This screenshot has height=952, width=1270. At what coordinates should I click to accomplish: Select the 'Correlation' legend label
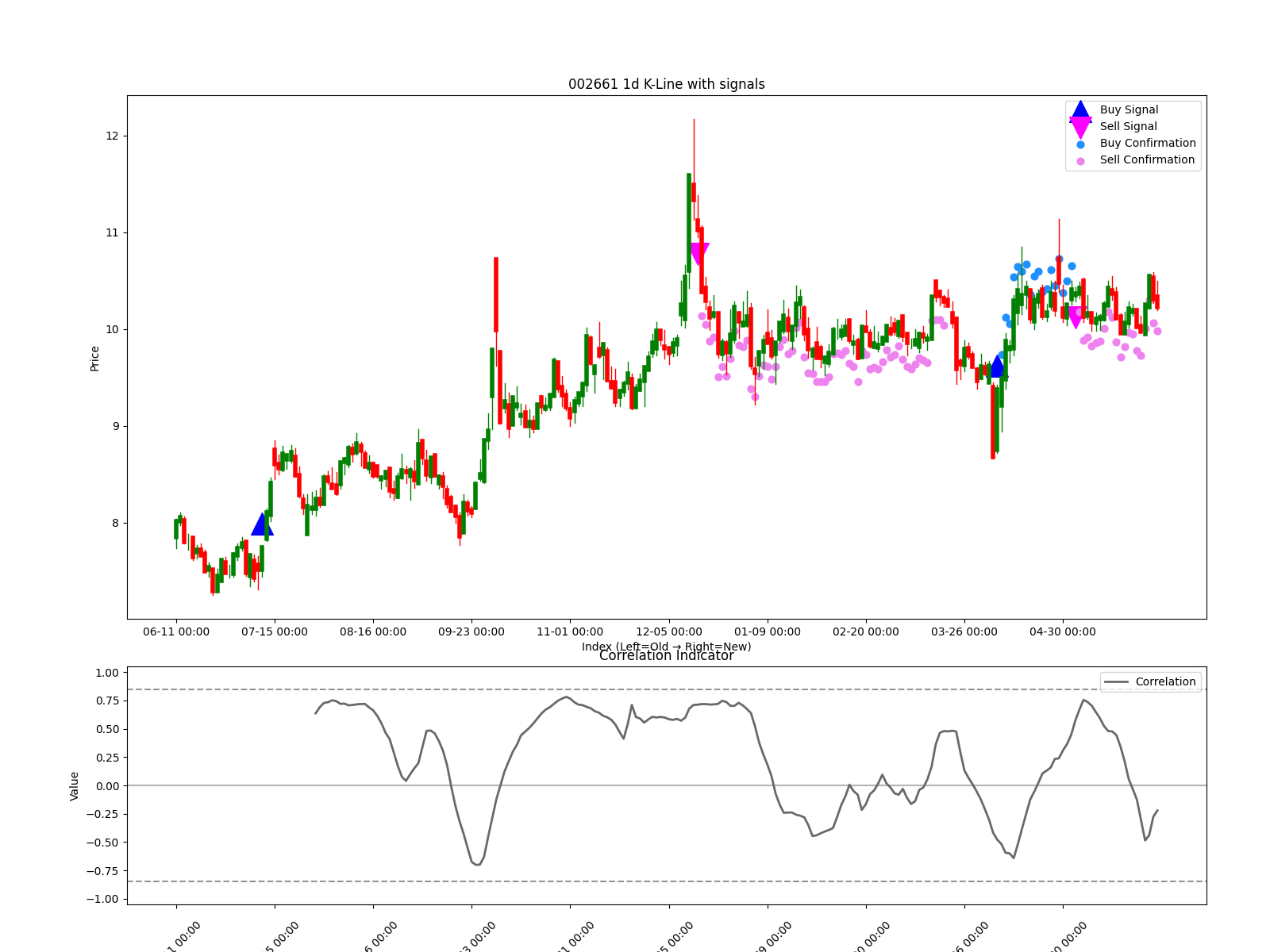[1165, 682]
